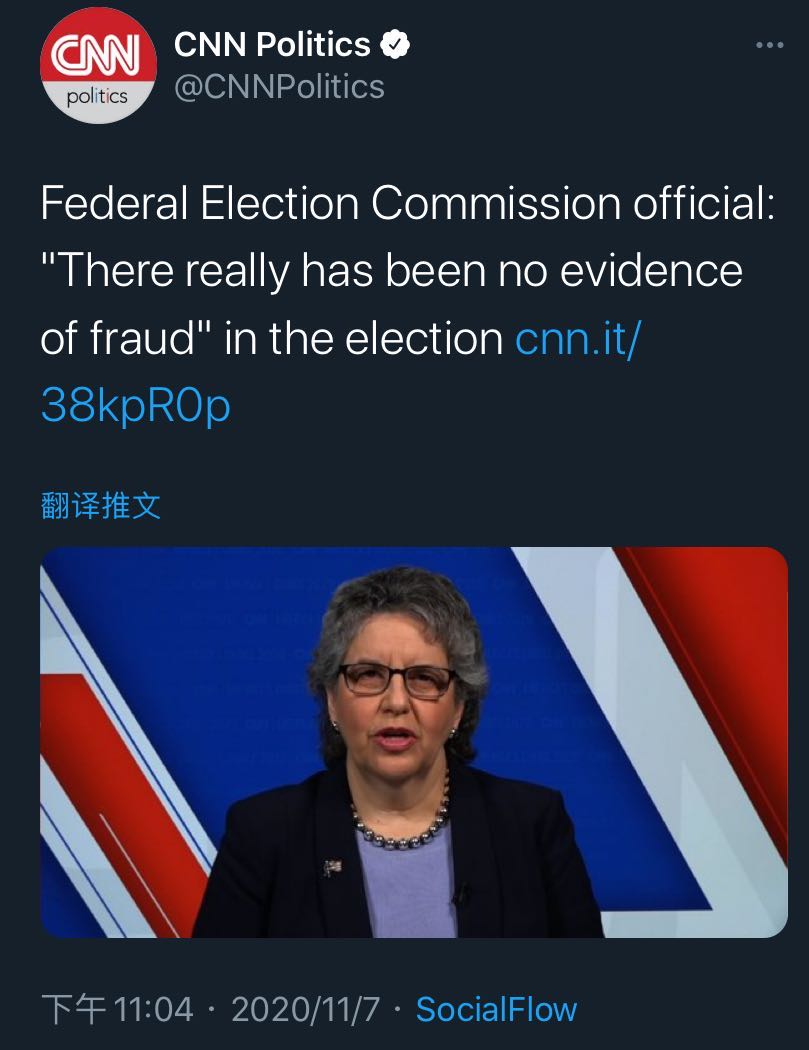Click the blue verified badge
The height and width of the screenshot is (1050, 809).
pyautogui.click(x=397, y=45)
